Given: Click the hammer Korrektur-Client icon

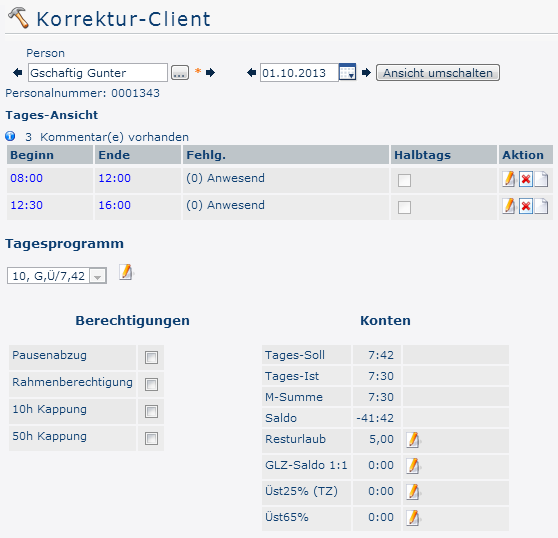Looking at the screenshot, I should pos(18,18).
